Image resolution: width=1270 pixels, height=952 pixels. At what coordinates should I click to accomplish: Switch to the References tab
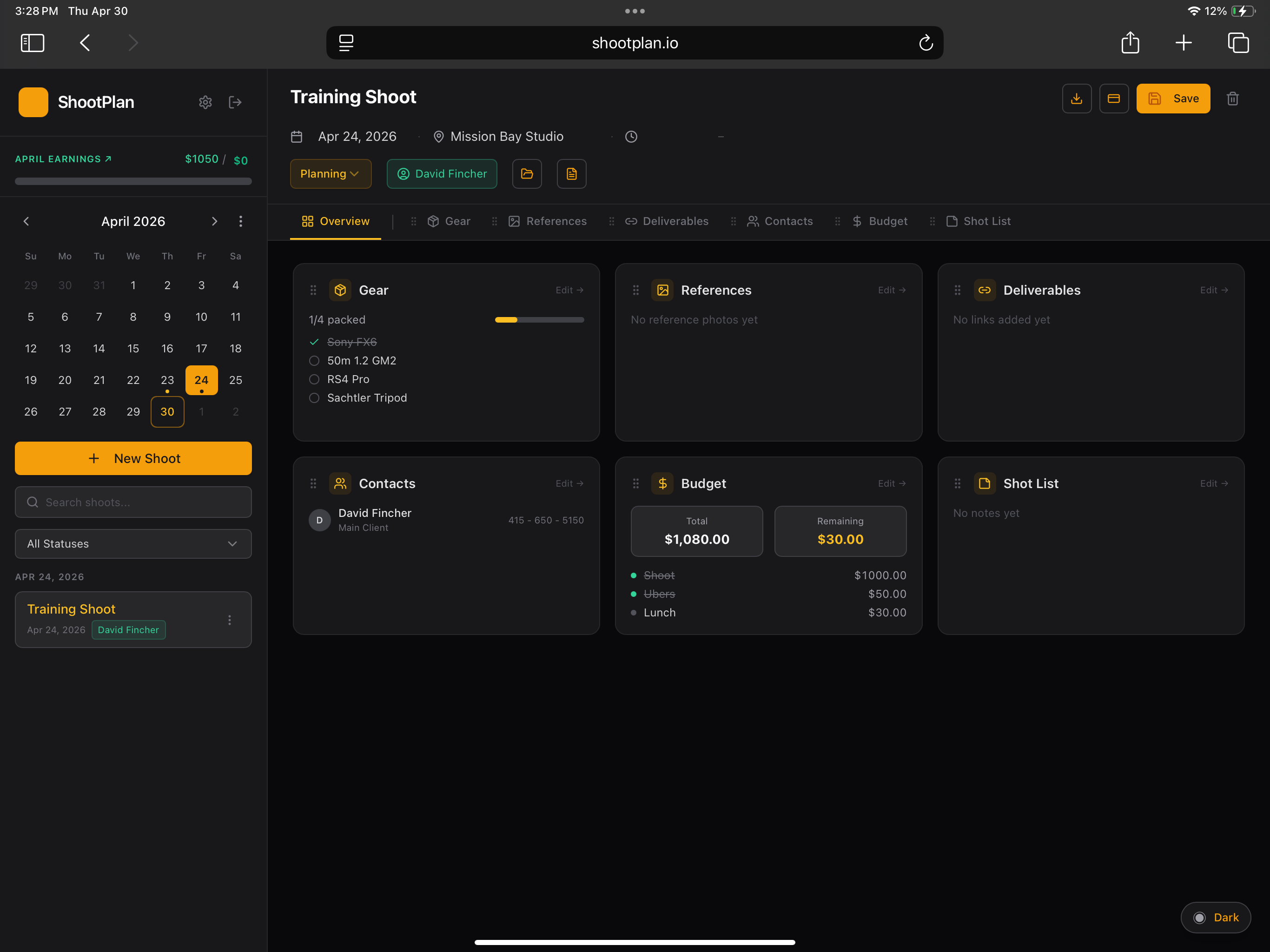point(548,221)
